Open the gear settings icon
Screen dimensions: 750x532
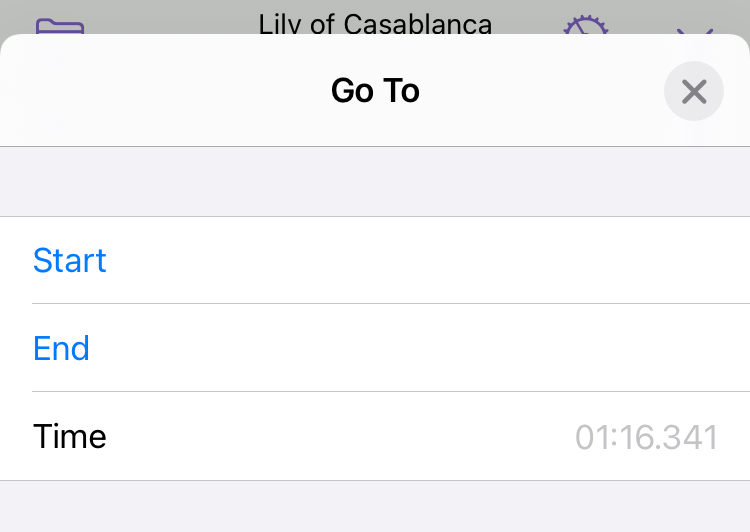[586, 25]
